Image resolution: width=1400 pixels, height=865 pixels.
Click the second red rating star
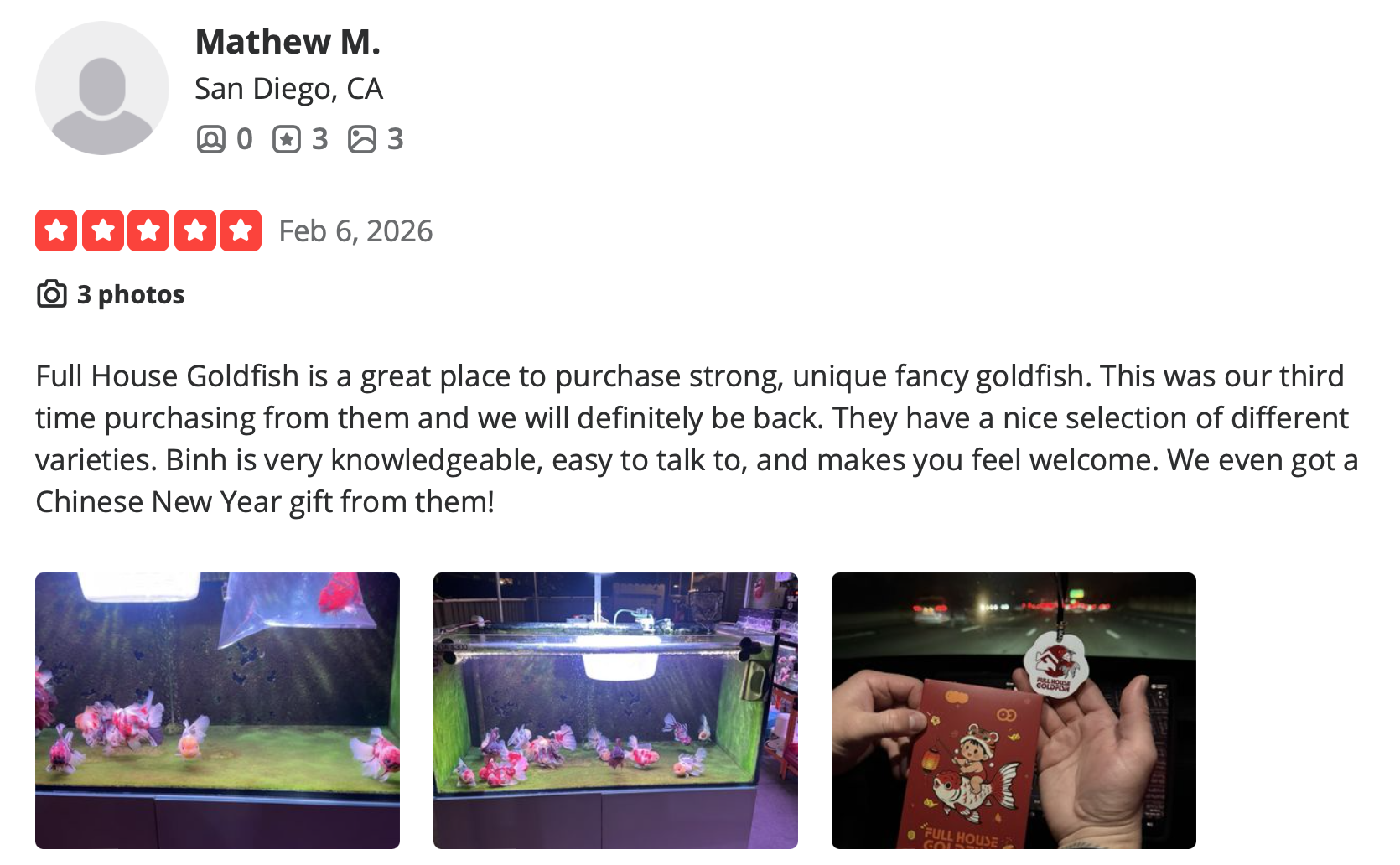coord(102,230)
